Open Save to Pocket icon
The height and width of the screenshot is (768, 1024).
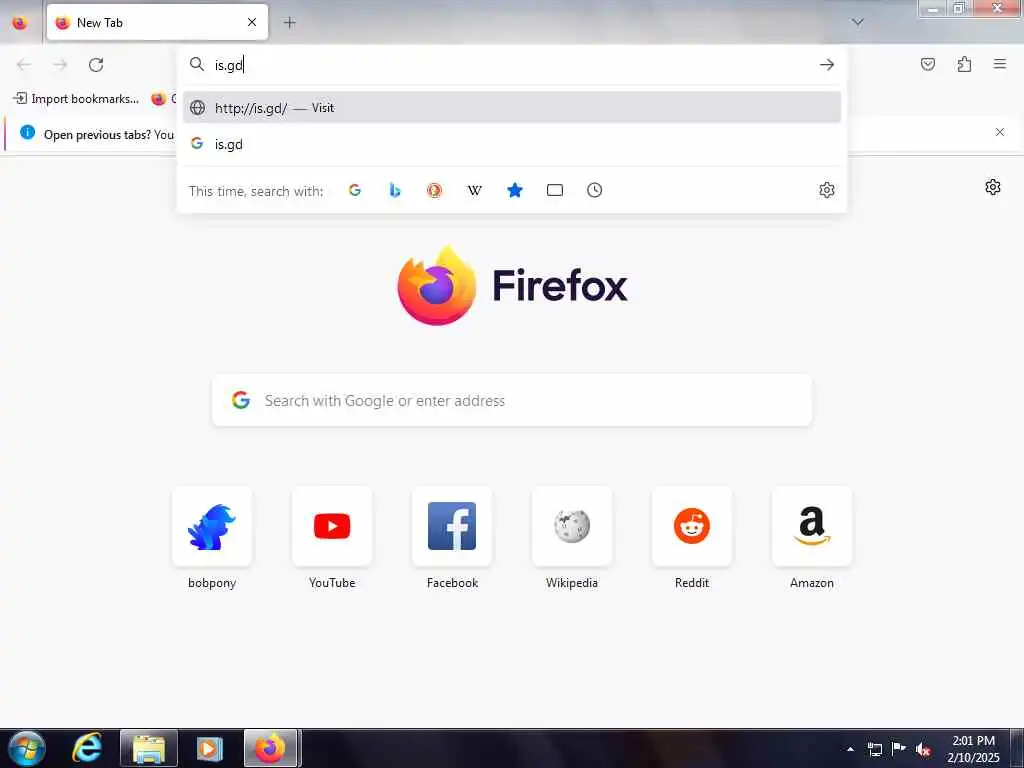(928, 64)
